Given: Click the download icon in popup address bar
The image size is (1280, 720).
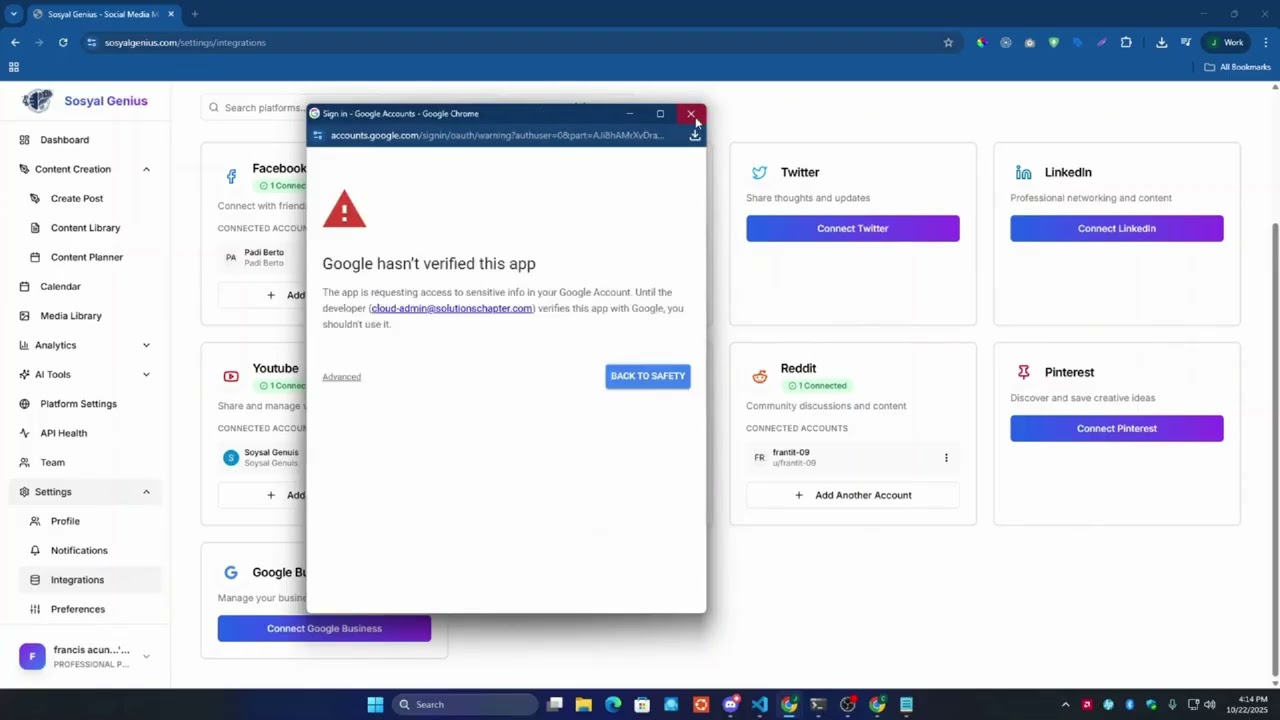Looking at the screenshot, I should pyautogui.click(x=695, y=135).
